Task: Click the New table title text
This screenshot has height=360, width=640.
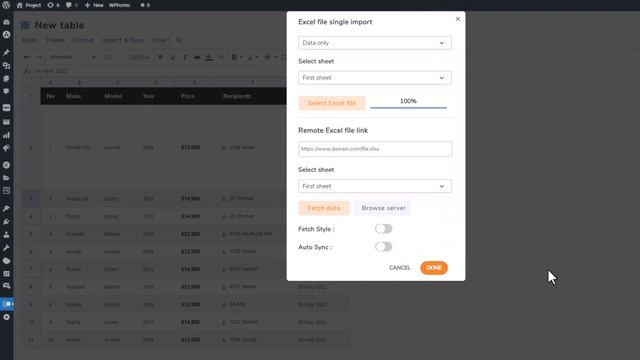Action: pos(59,25)
